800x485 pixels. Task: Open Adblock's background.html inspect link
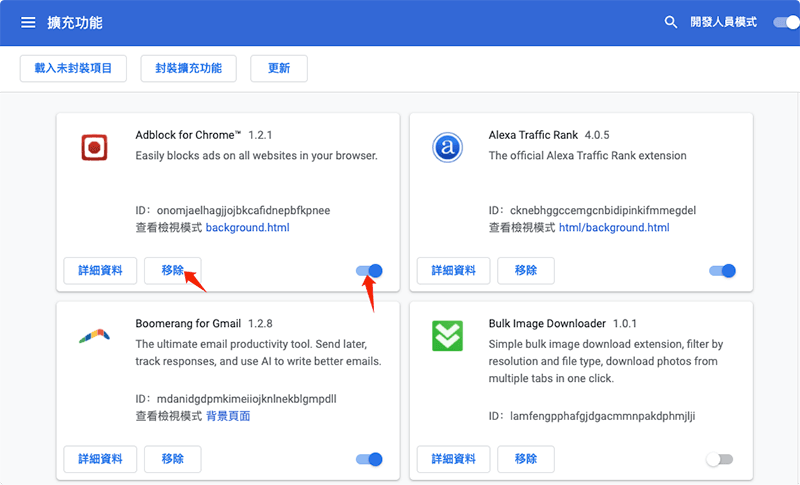[247, 227]
